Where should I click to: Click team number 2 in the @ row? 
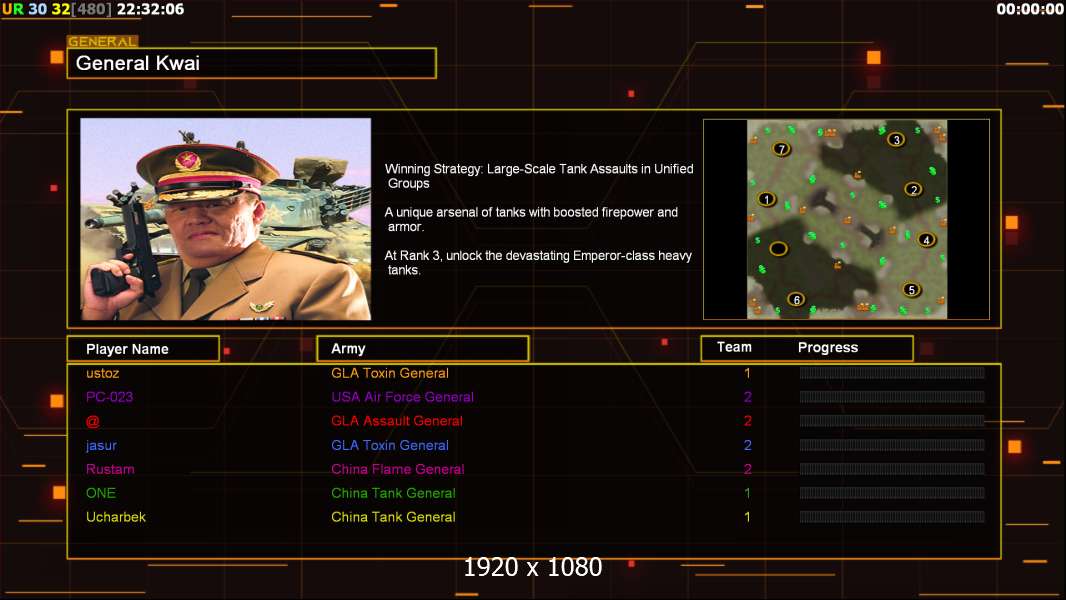[x=748, y=421]
